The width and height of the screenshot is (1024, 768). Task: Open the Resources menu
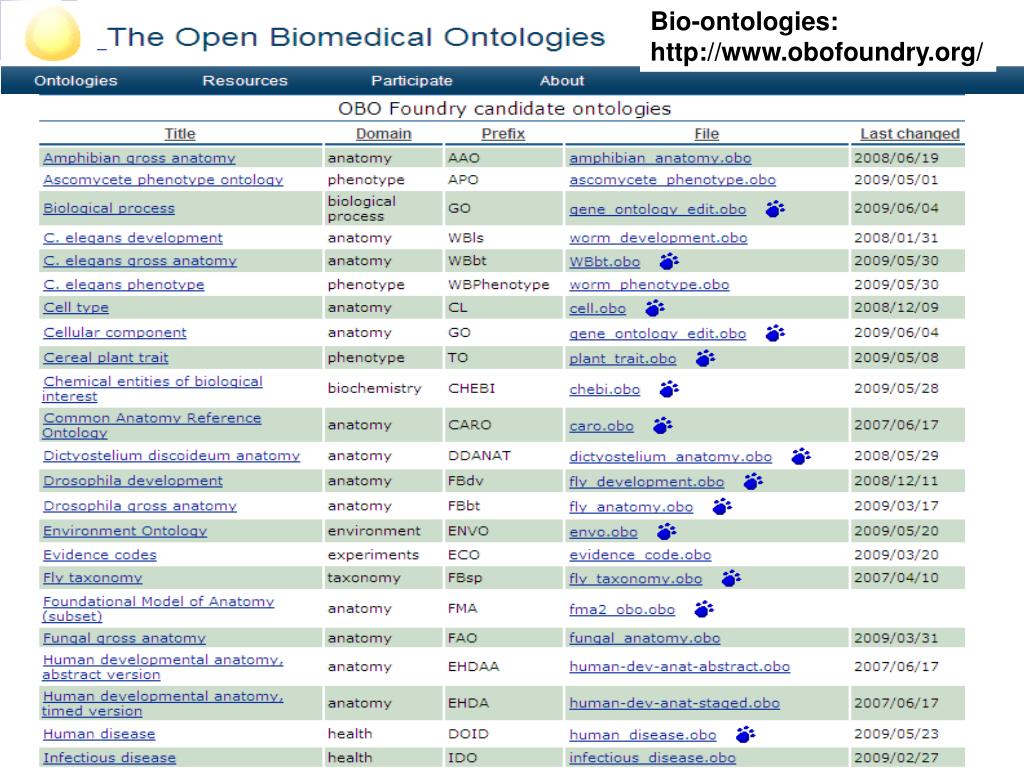point(245,80)
